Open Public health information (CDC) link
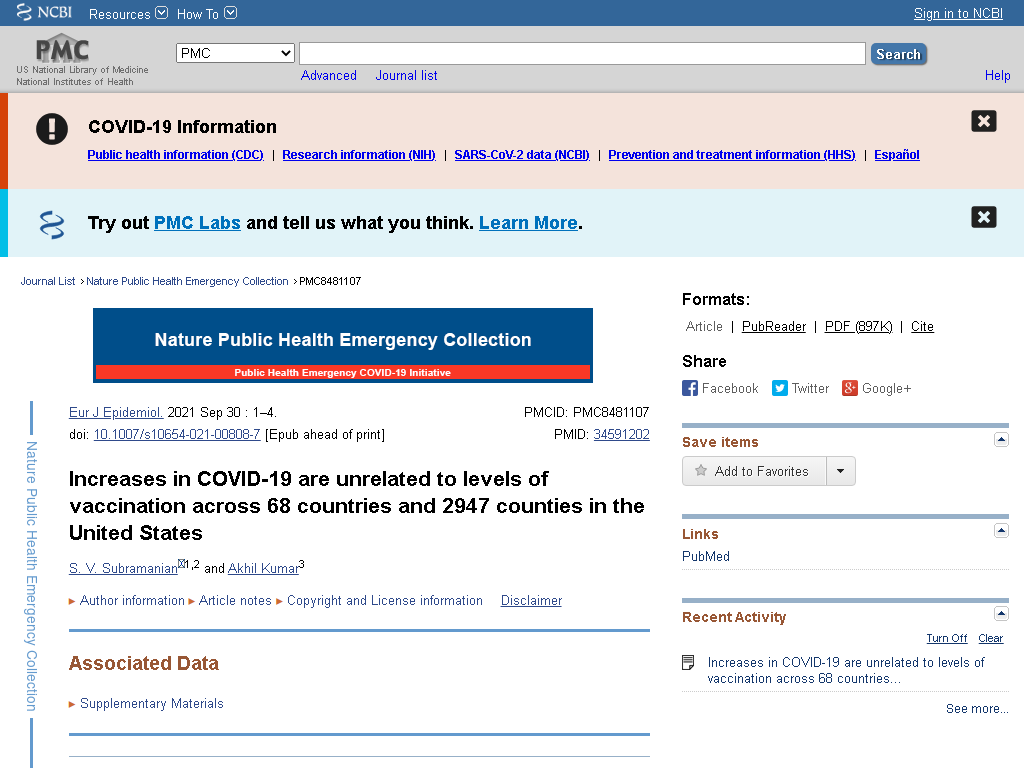 [x=175, y=155]
